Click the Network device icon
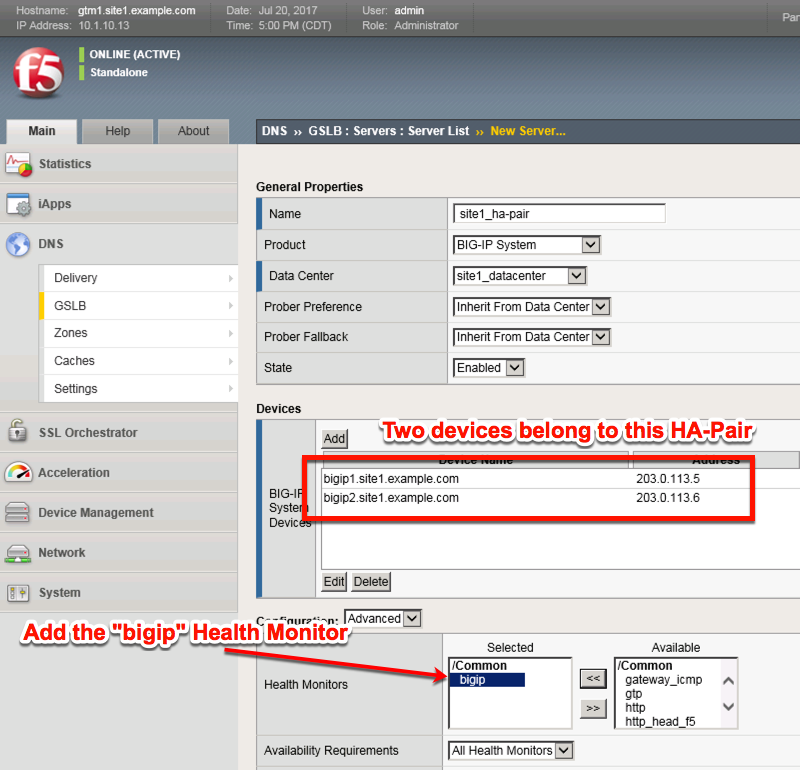 coord(17,553)
